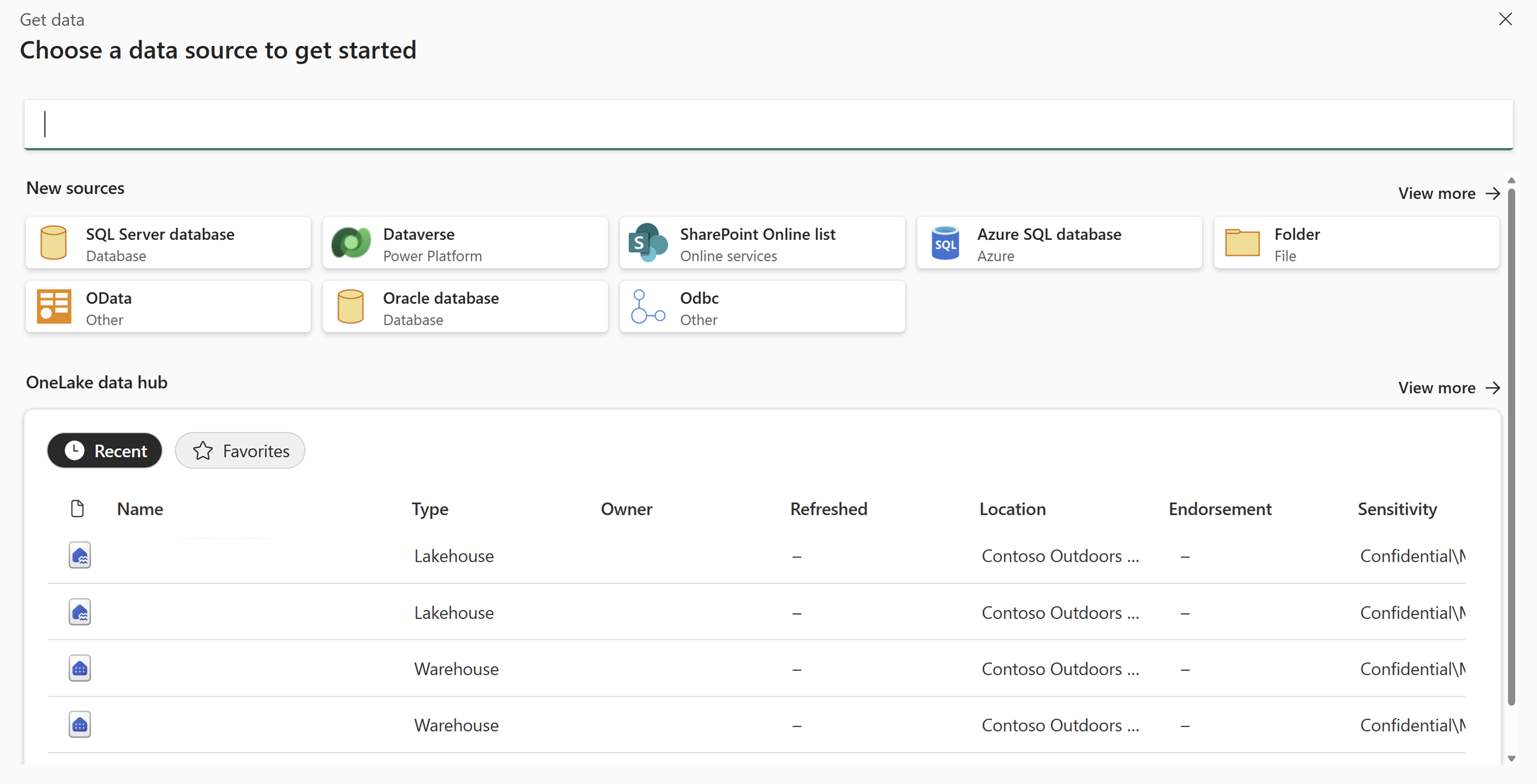Sort by the Location column header

coord(1012,509)
